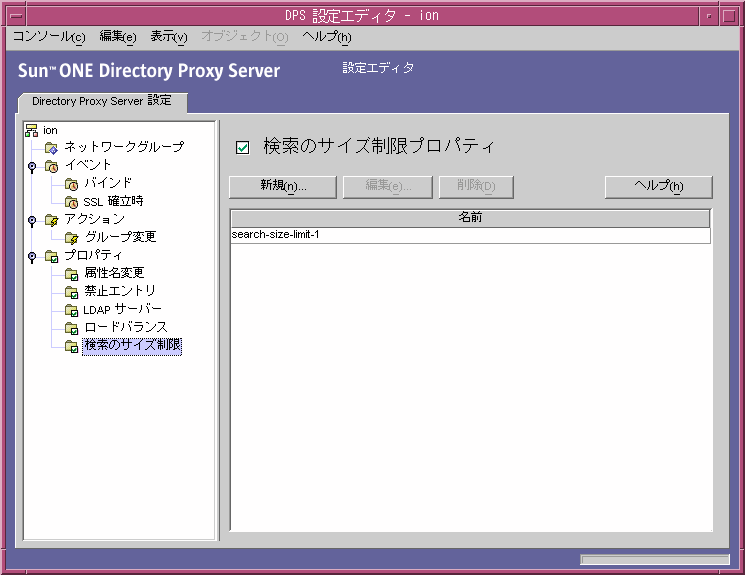Image resolution: width=745 pixels, height=575 pixels.
Task: Click the green check icon beside 検索のサイズ制限プロパティ
Action: tap(242, 148)
